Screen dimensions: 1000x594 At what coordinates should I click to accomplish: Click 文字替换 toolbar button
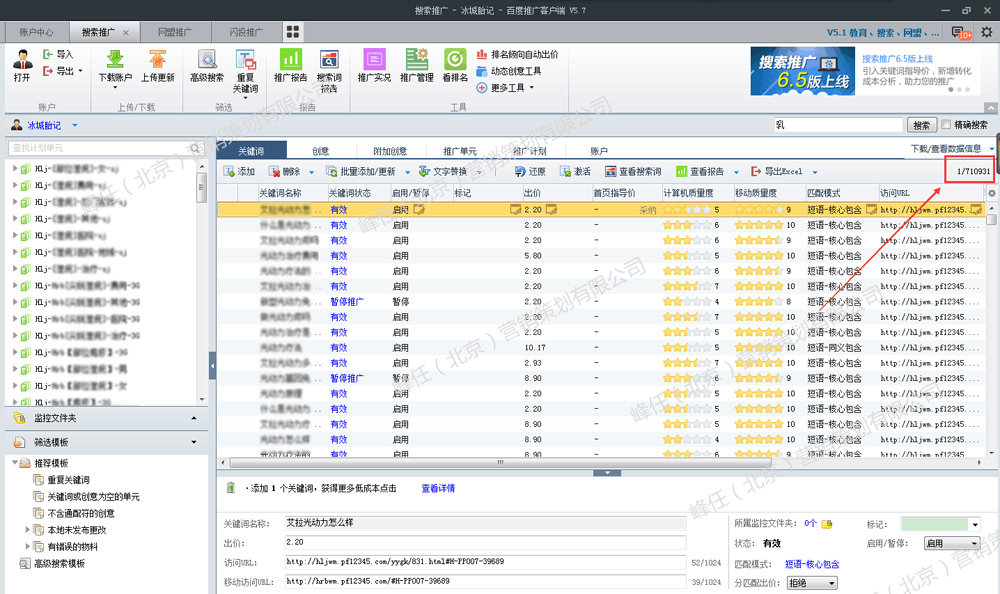coord(443,172)
